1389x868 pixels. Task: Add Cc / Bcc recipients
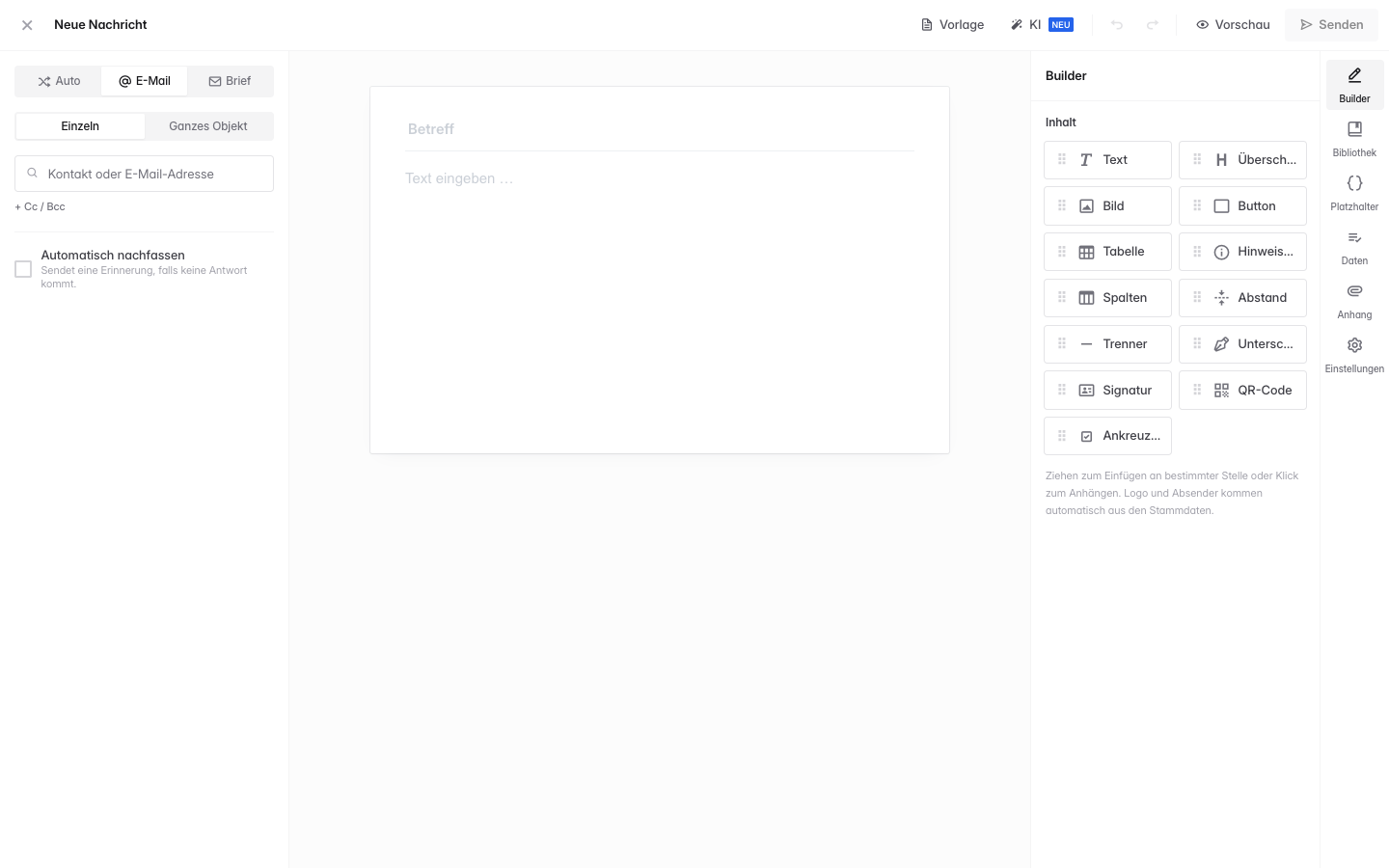point(40,206)
